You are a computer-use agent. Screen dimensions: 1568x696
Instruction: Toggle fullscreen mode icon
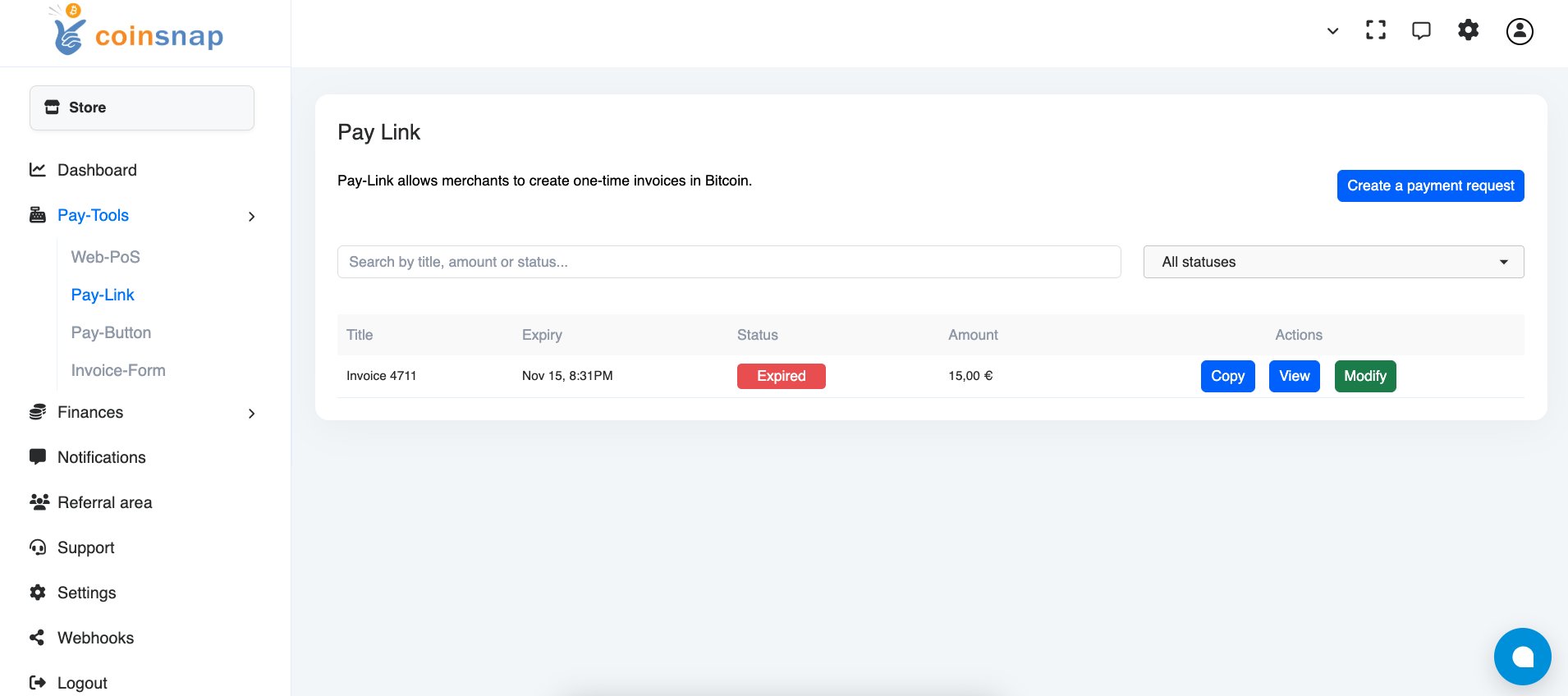pos(1376,30)
